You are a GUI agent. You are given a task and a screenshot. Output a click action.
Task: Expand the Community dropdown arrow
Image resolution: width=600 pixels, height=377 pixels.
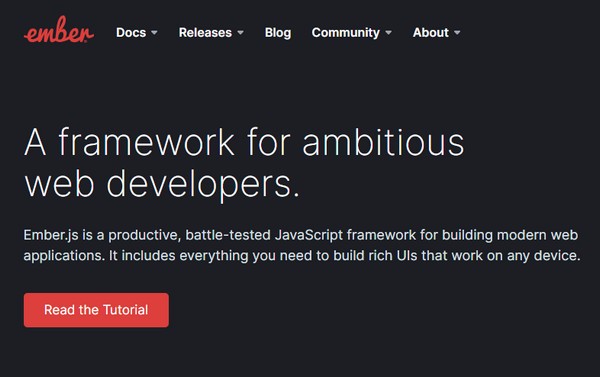point(388,33)
